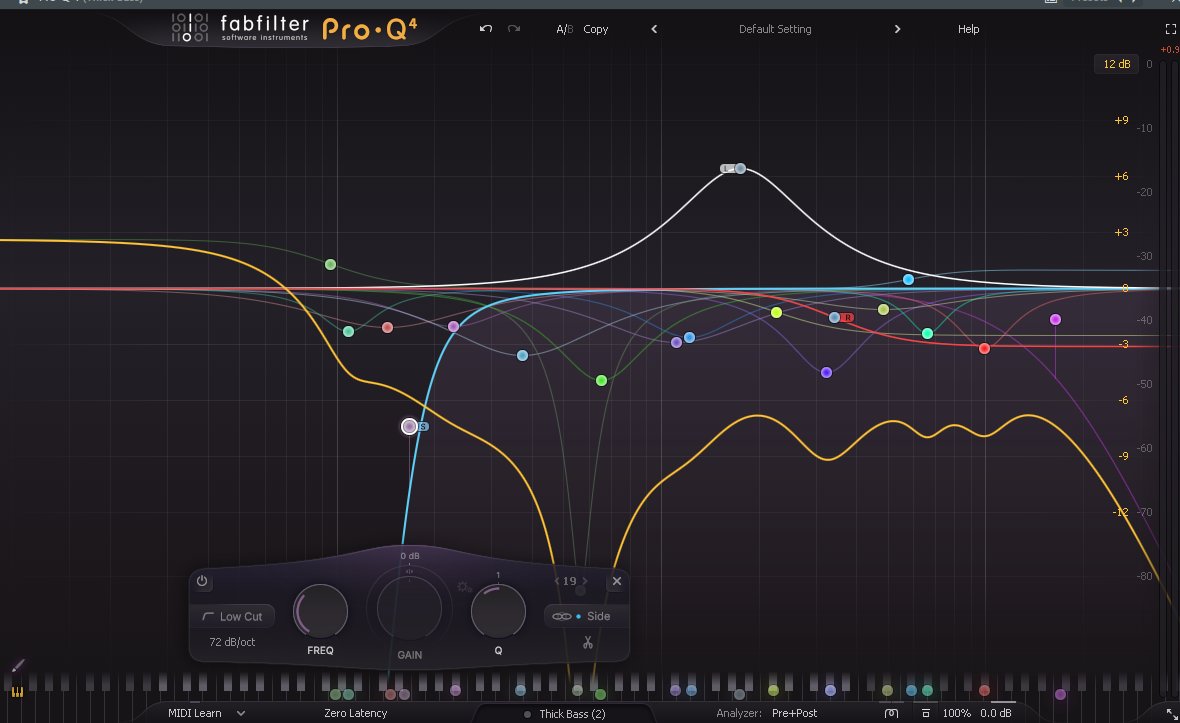Select the band node marked R

(x=835, y=317)
